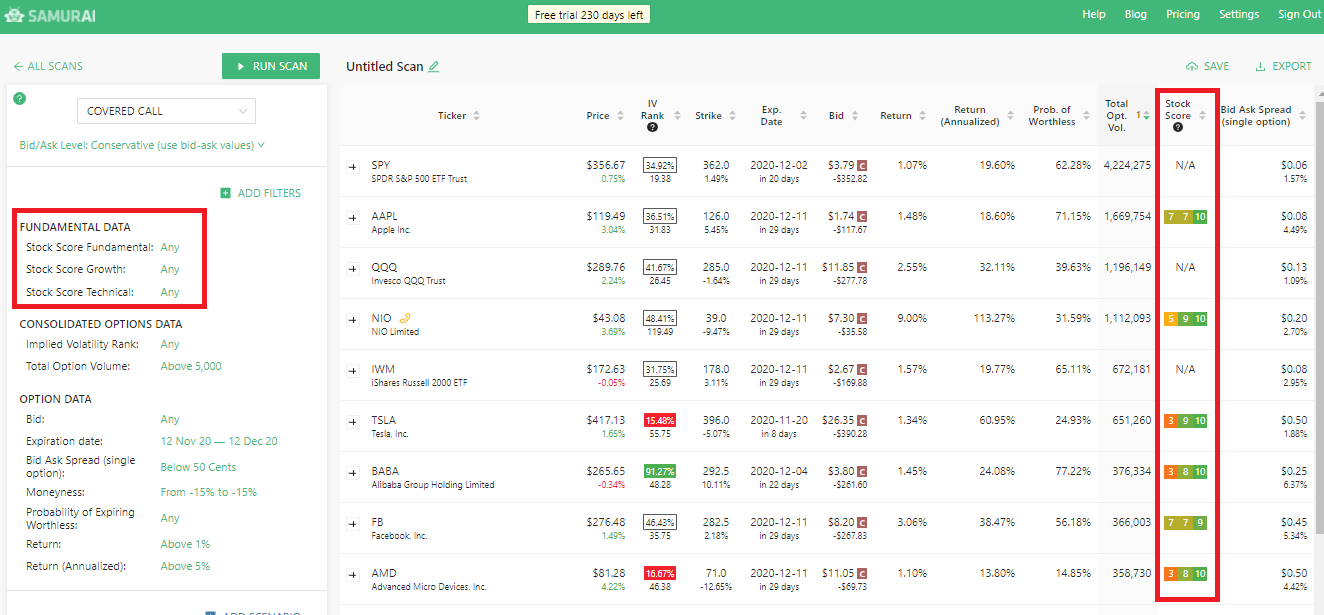The height and width of the screenshot is (615, 1324).
Task: Open the Pricing menu item
Action: [1183, 14]
